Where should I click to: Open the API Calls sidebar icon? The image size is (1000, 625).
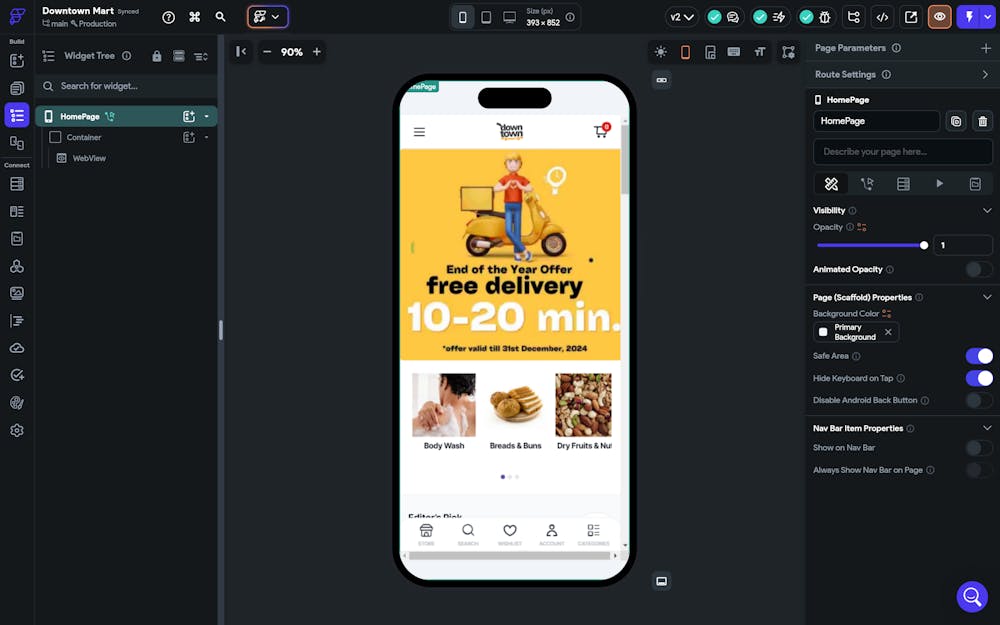coord(17,266)
